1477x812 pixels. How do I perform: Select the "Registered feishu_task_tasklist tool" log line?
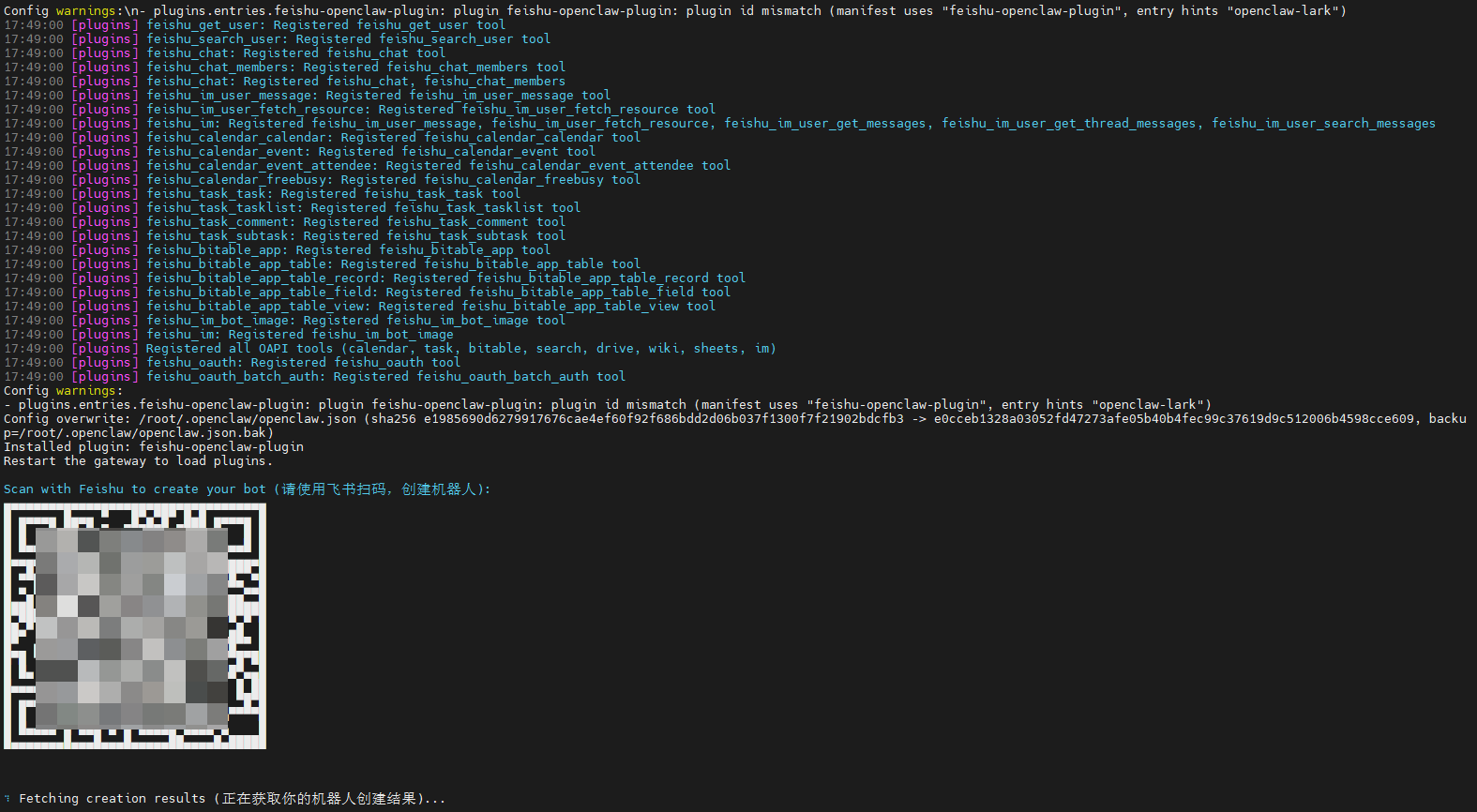click(x=293, y=208)
